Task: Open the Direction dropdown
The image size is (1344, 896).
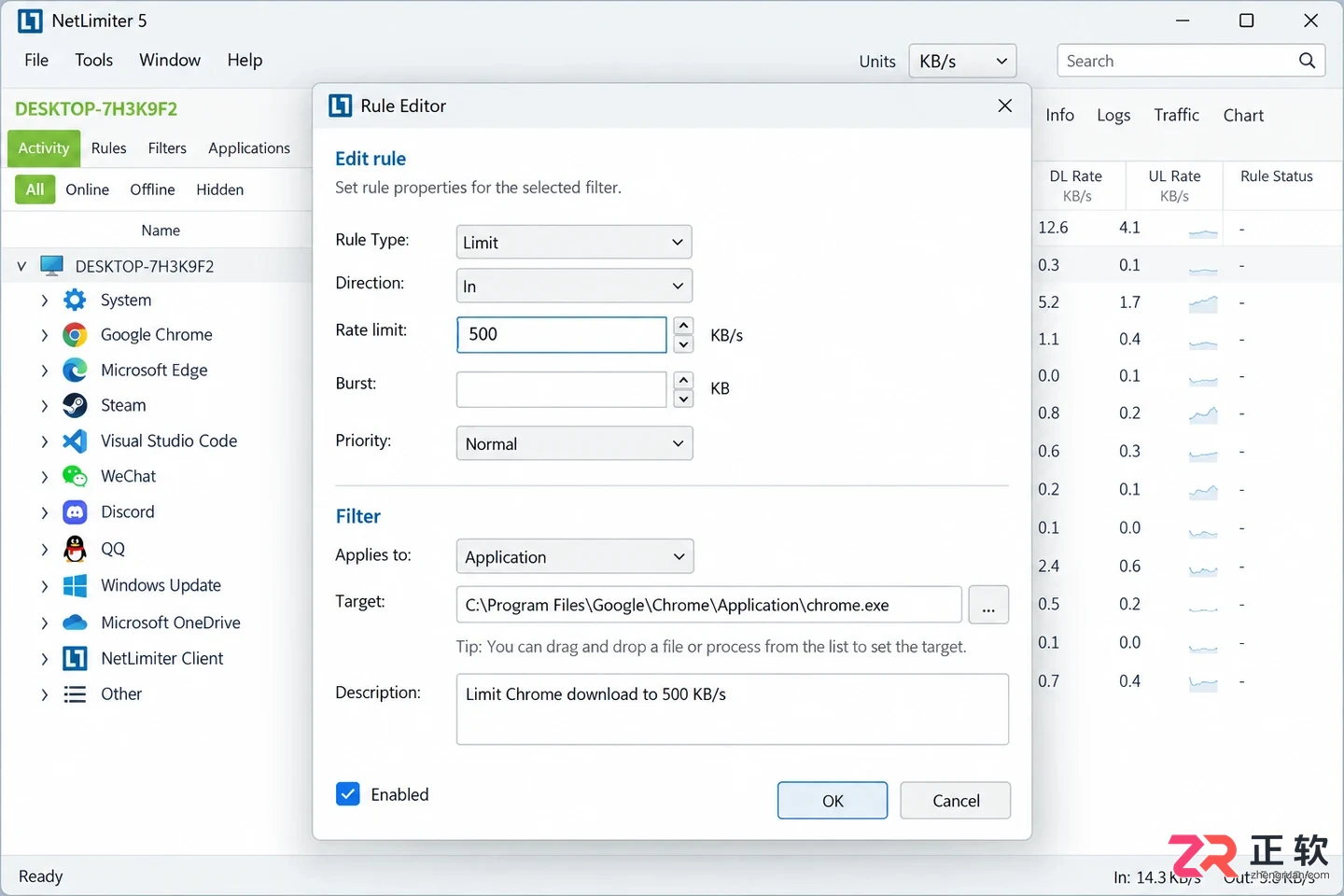Action: (x=574, y=286)
